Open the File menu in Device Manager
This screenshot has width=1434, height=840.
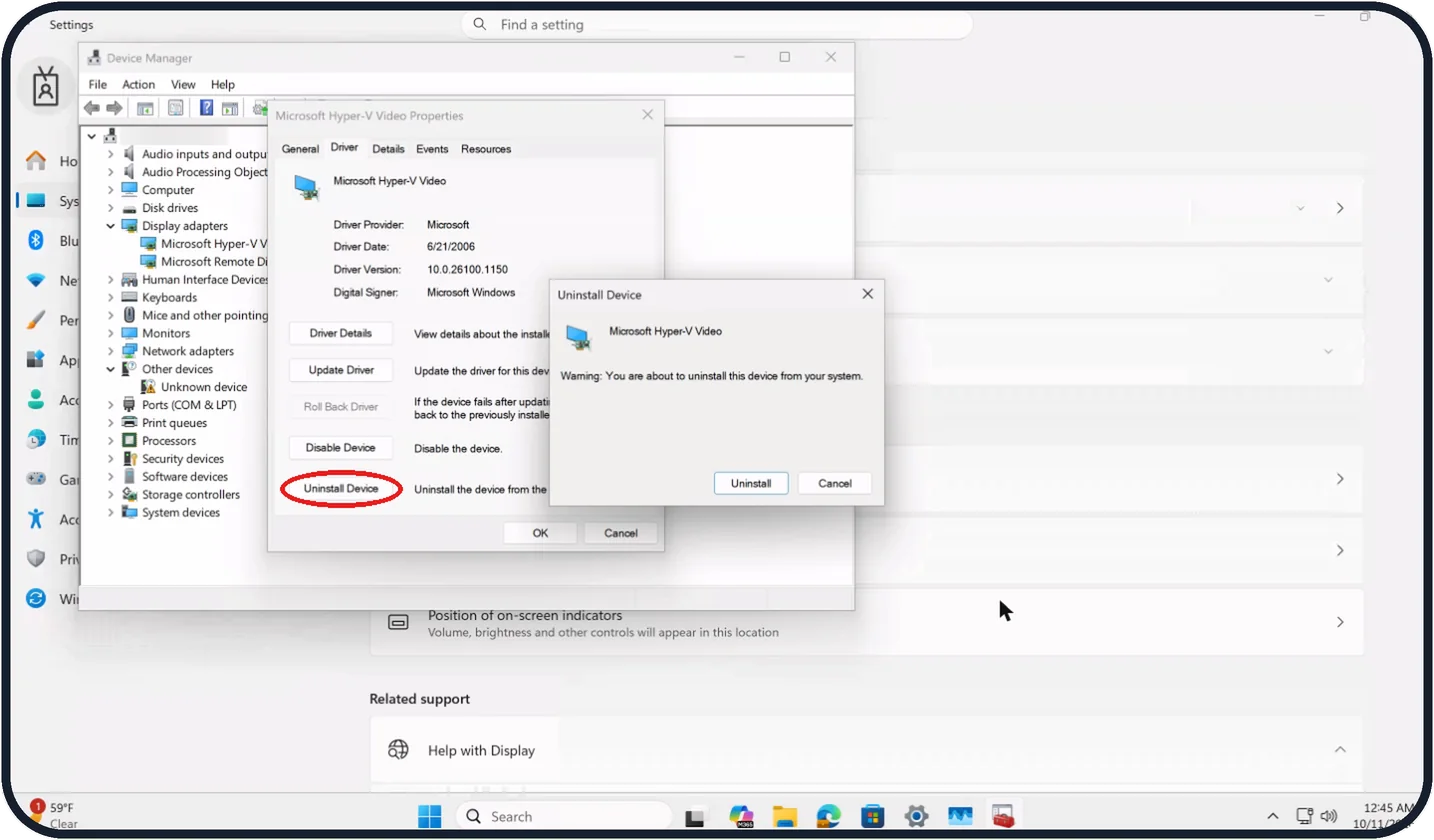point(97,85)
